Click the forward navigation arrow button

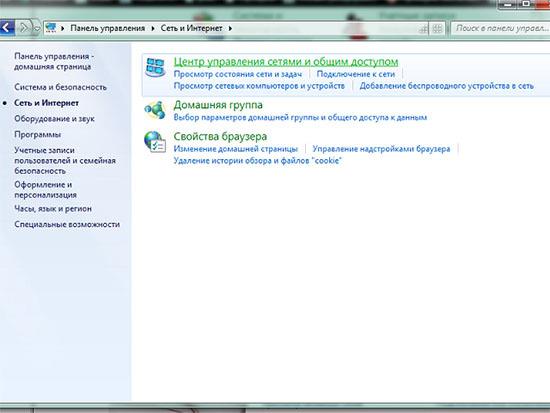pyautogui.click(x=24, y=27)
